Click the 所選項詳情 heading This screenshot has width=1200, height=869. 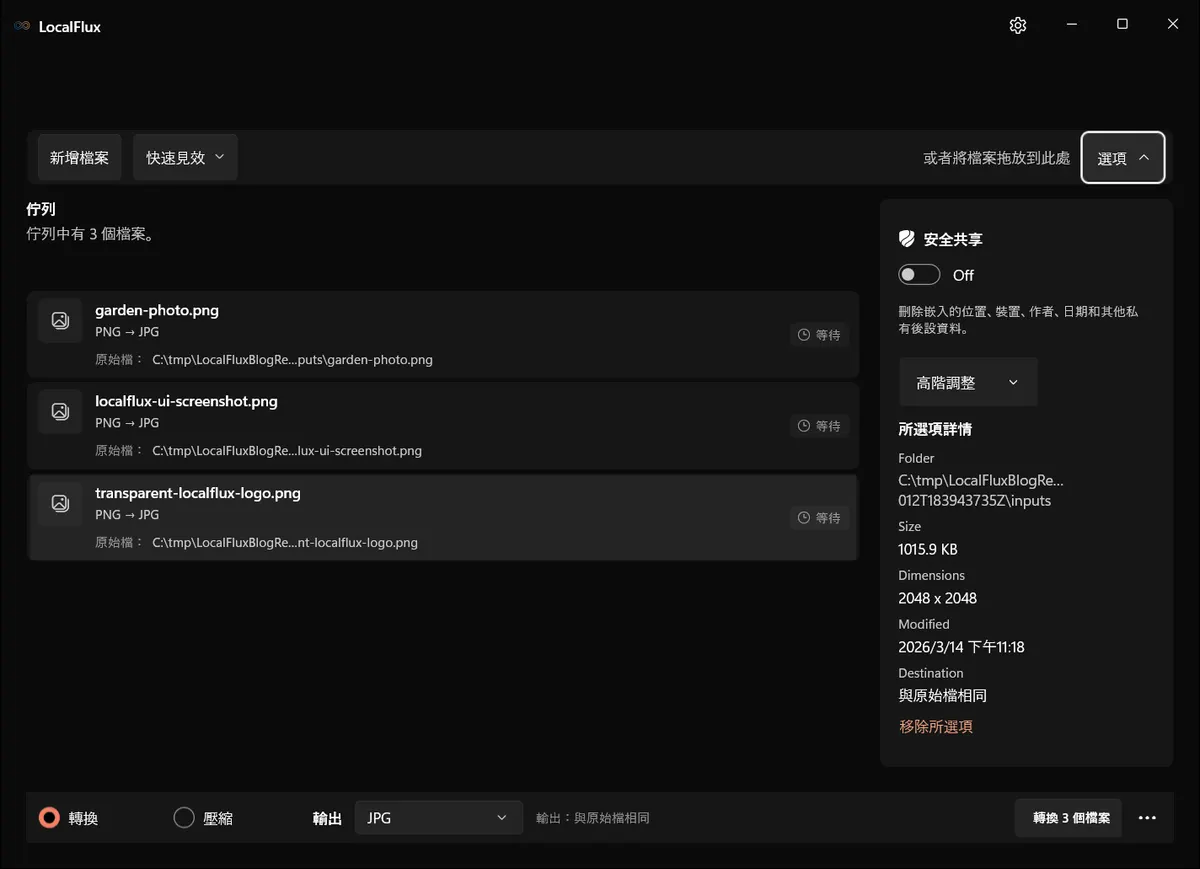pyautogui.click(x=935, y=429)
